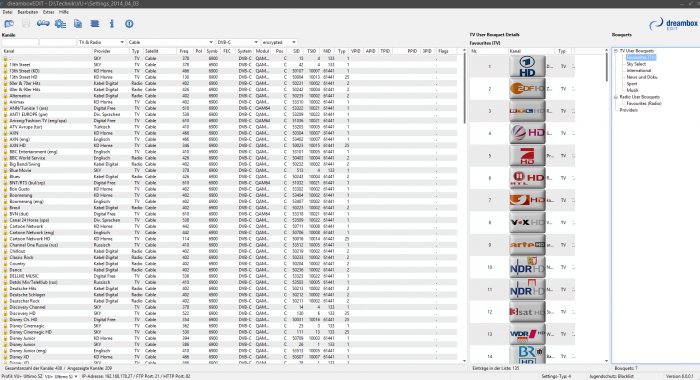Click the first channel name search field
Screen dimensions: 700x380
tap(20, 42)
